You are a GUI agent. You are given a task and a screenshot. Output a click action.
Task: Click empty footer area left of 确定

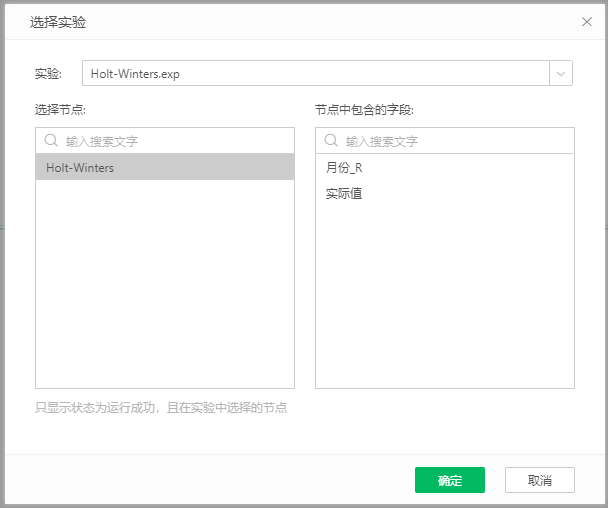200,480
